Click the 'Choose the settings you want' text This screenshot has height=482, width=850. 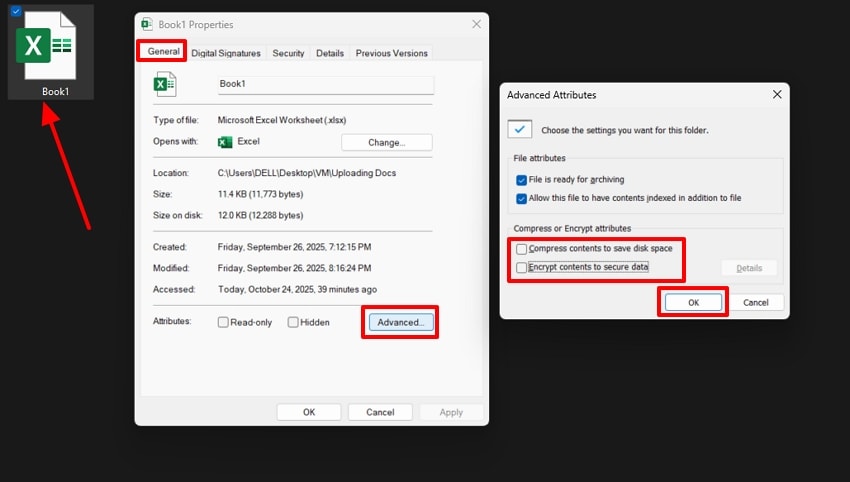[x=624, y=130]
